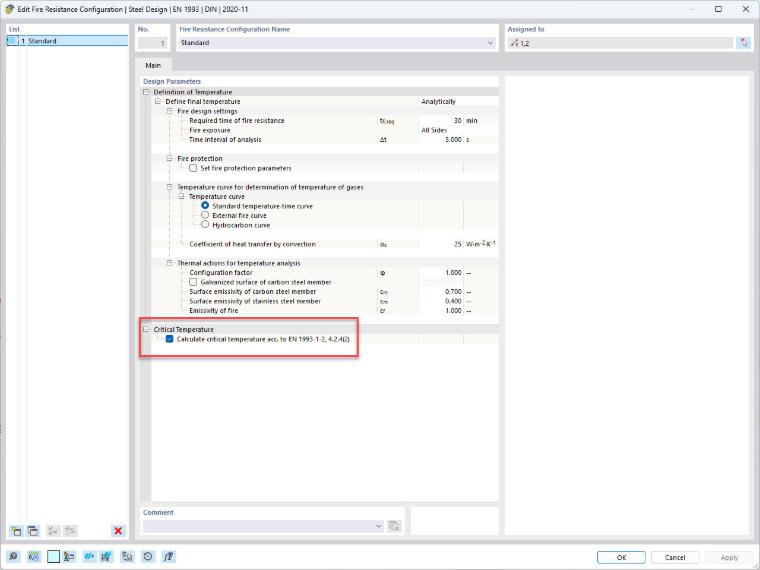The width and height of the screenshot is (760, 570).
Task: Click the 'All Sides' fire exposure value
Action: 458,130
